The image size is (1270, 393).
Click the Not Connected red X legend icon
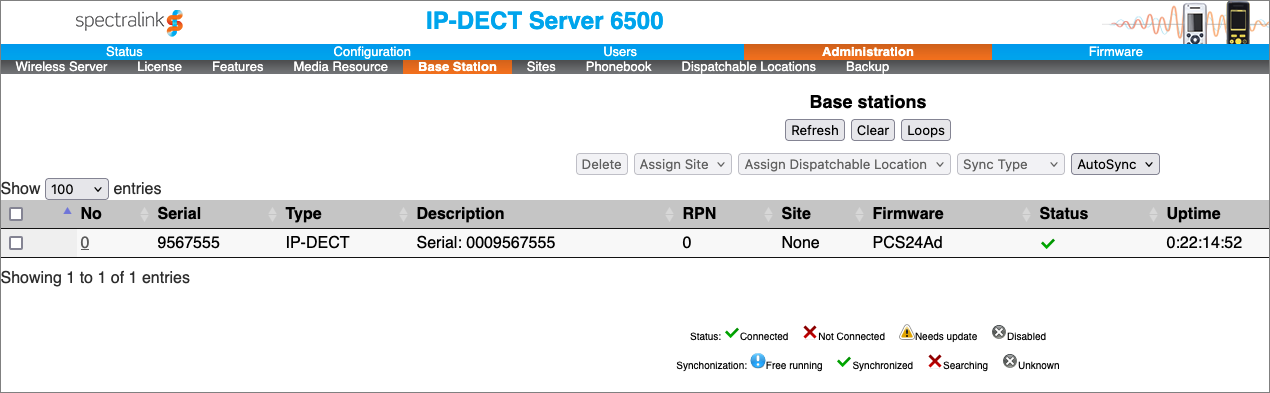point(810,333)
